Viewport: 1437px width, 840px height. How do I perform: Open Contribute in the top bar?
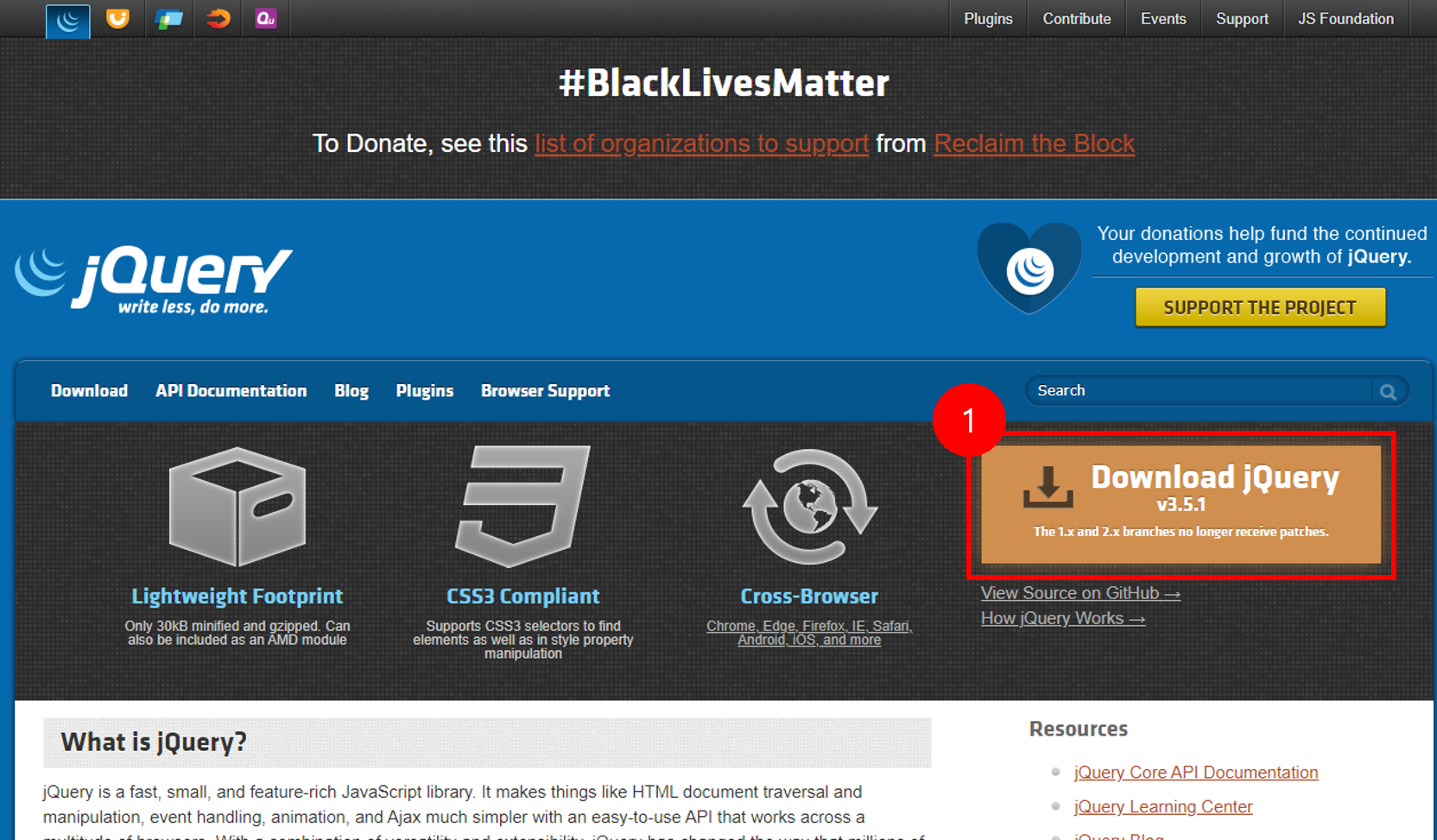1076,19
